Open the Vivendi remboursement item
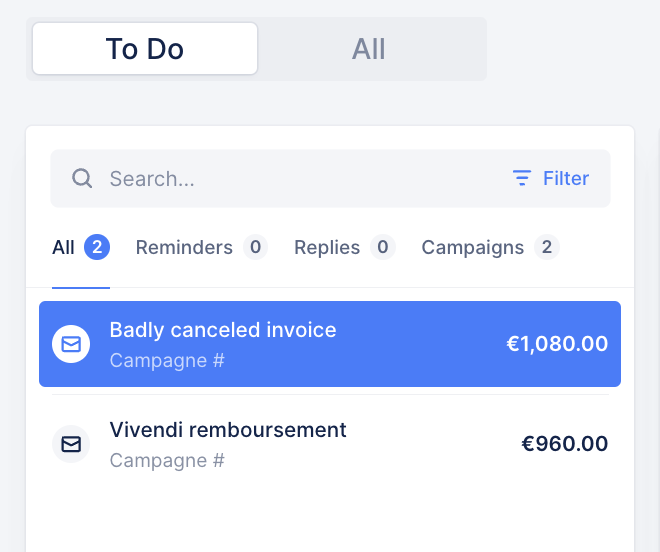Screen dimensions: 660x552 pyautogui.click(x=228, y=431)
